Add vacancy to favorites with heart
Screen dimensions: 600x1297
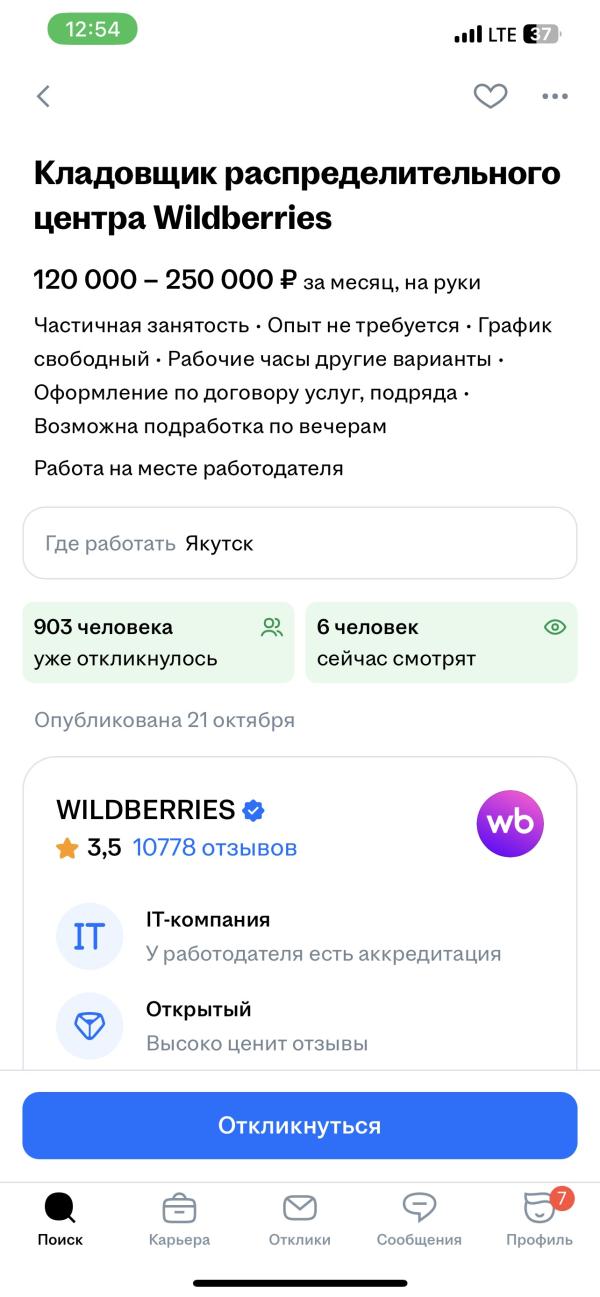point(490,96)
